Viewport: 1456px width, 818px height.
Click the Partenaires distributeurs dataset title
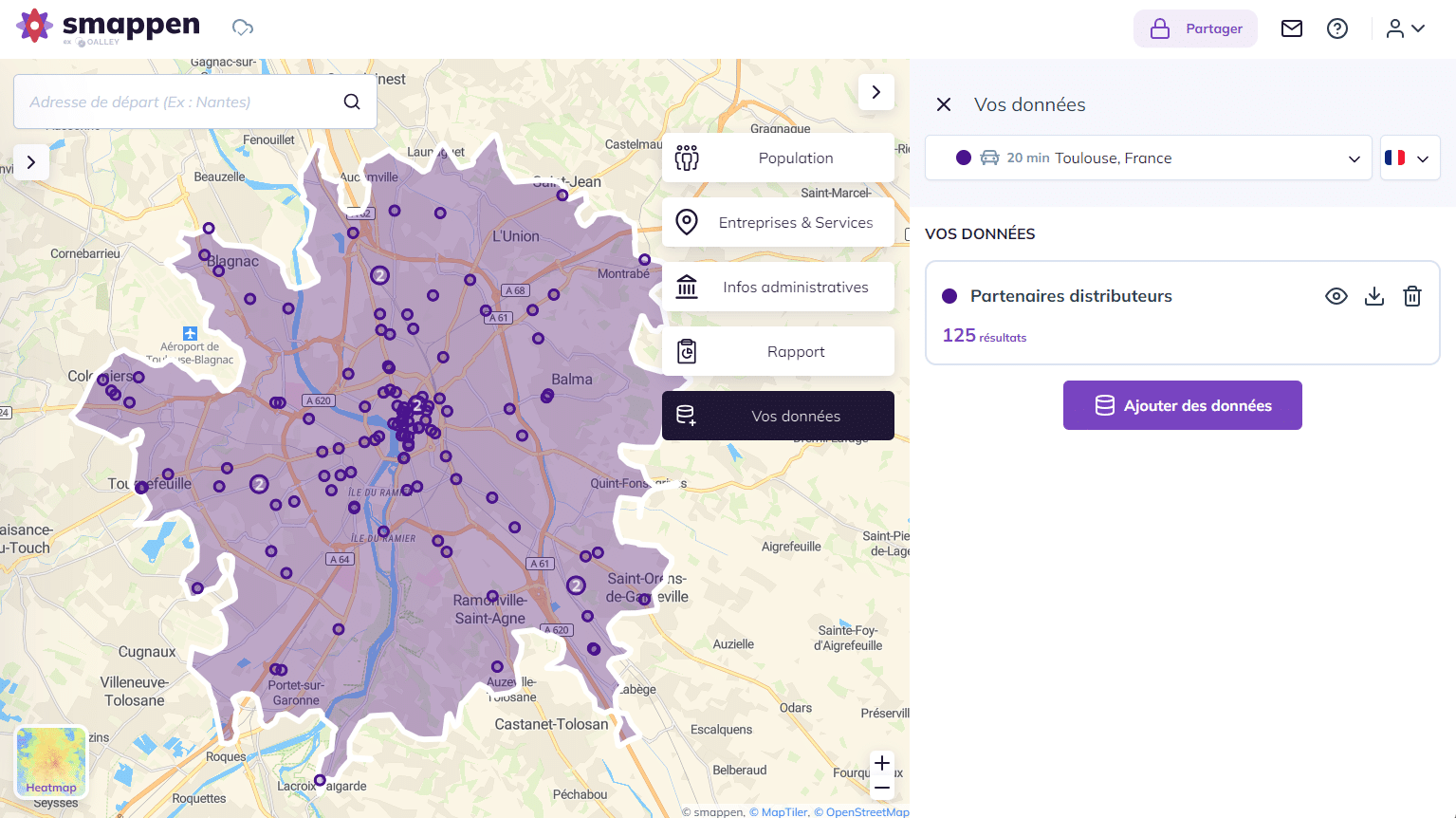point(1071,296)
